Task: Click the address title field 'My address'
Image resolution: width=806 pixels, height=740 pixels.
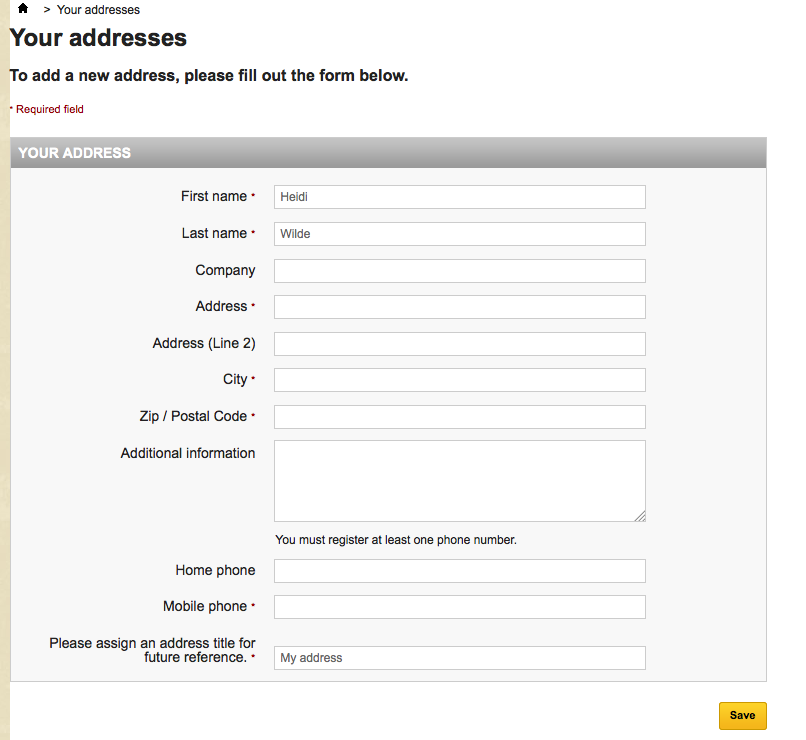Action: tap(459, 658)
